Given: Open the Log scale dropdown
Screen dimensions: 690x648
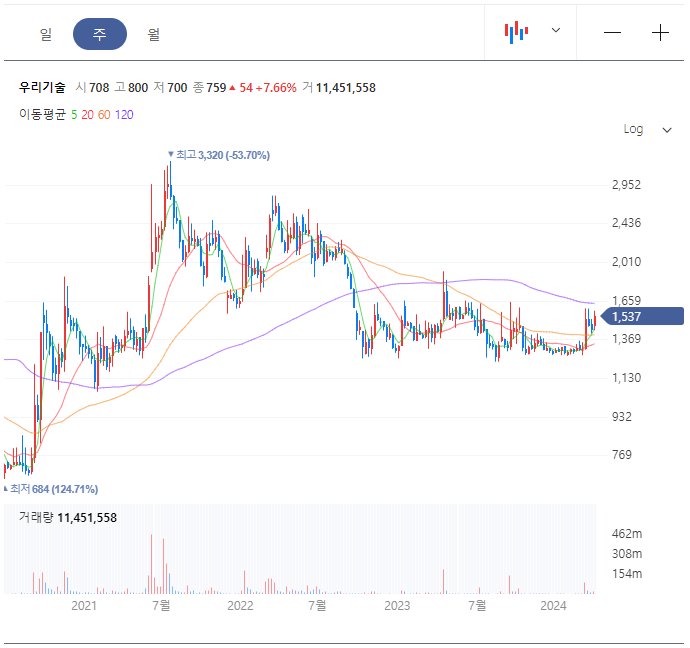Looking at the screenshot, I should click(x=647, y=129).
